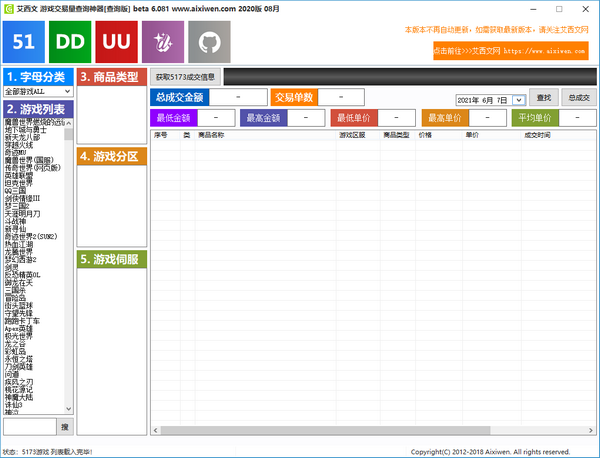600x458 pixels.
Task: Open the GitHub icon tile
Action: point(209,42)
